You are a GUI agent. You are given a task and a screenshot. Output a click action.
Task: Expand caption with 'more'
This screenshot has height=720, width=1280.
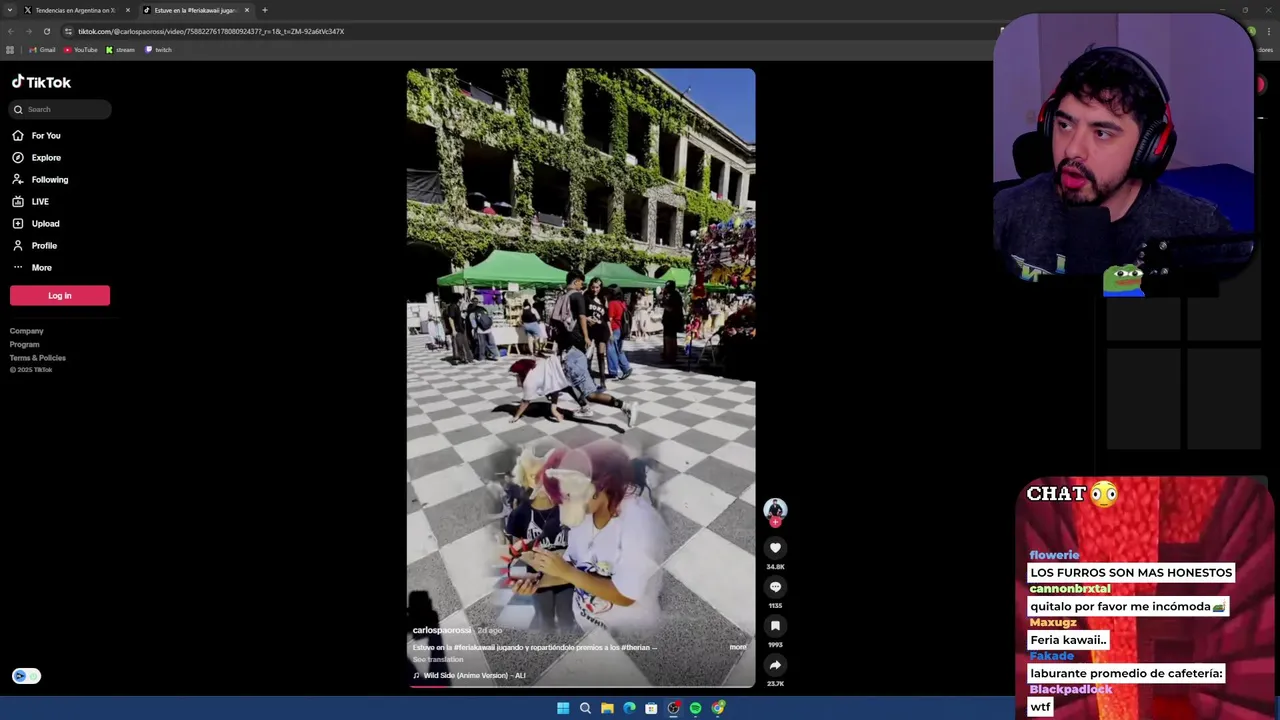click(x=738, y=647)
